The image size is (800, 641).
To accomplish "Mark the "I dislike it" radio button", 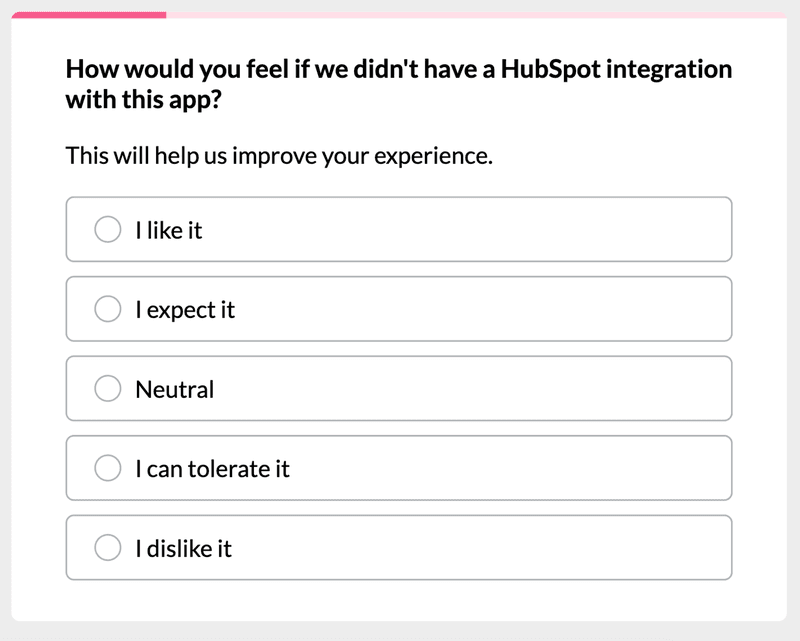I will pos(107,548).
